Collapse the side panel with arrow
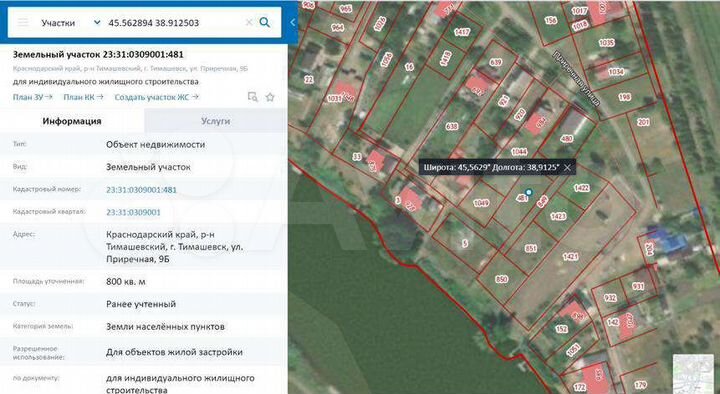This screenshot has height=394, width=720. (x=292, y=22)
